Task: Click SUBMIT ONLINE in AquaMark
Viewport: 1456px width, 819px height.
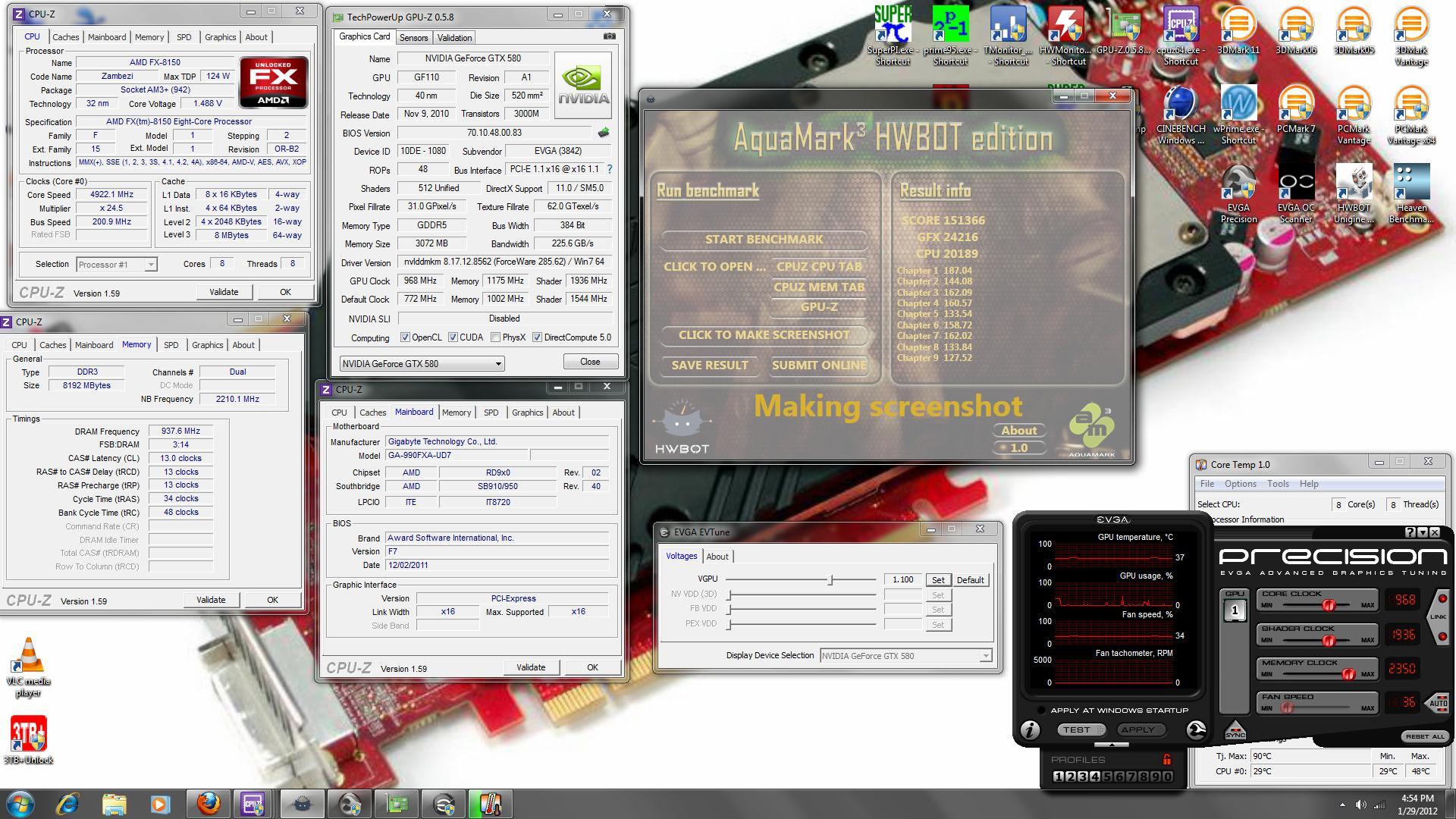Action: pyautogui.click(x=819, y=365)
